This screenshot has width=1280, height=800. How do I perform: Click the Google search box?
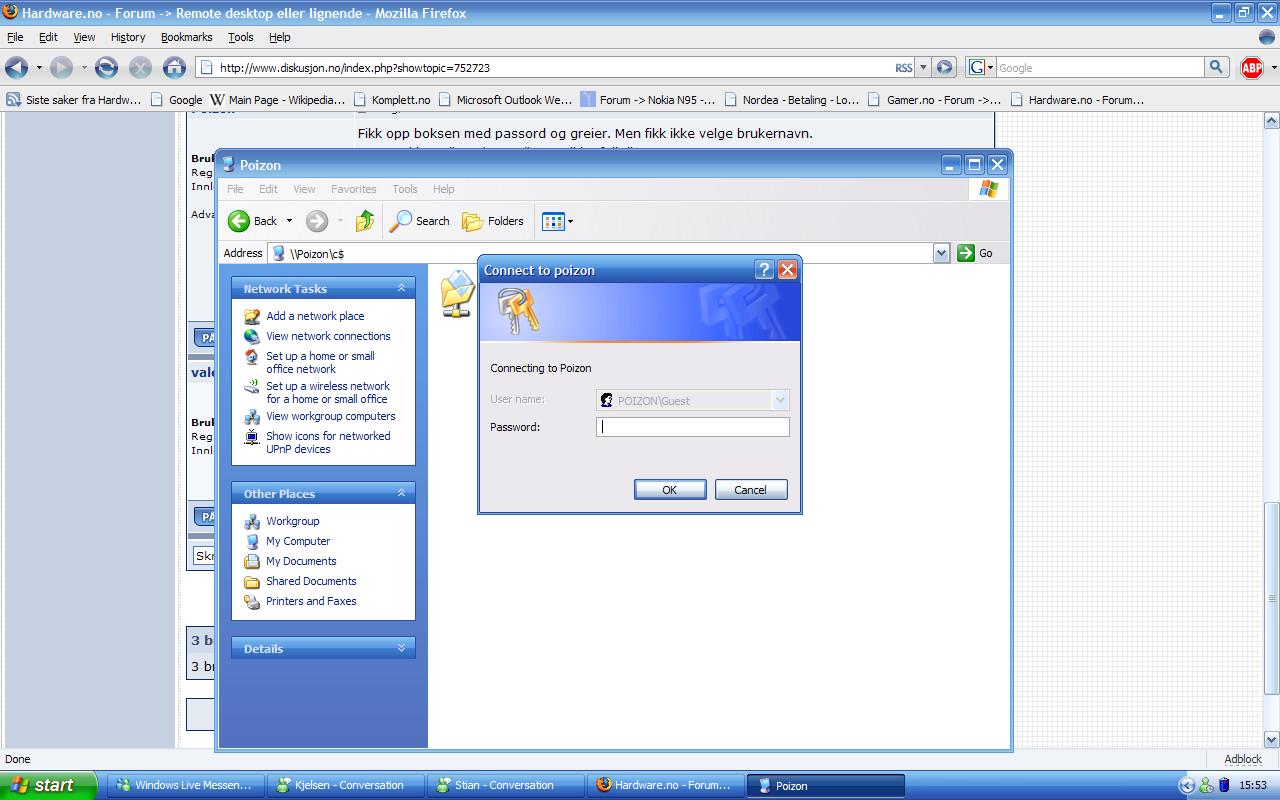1099,68
